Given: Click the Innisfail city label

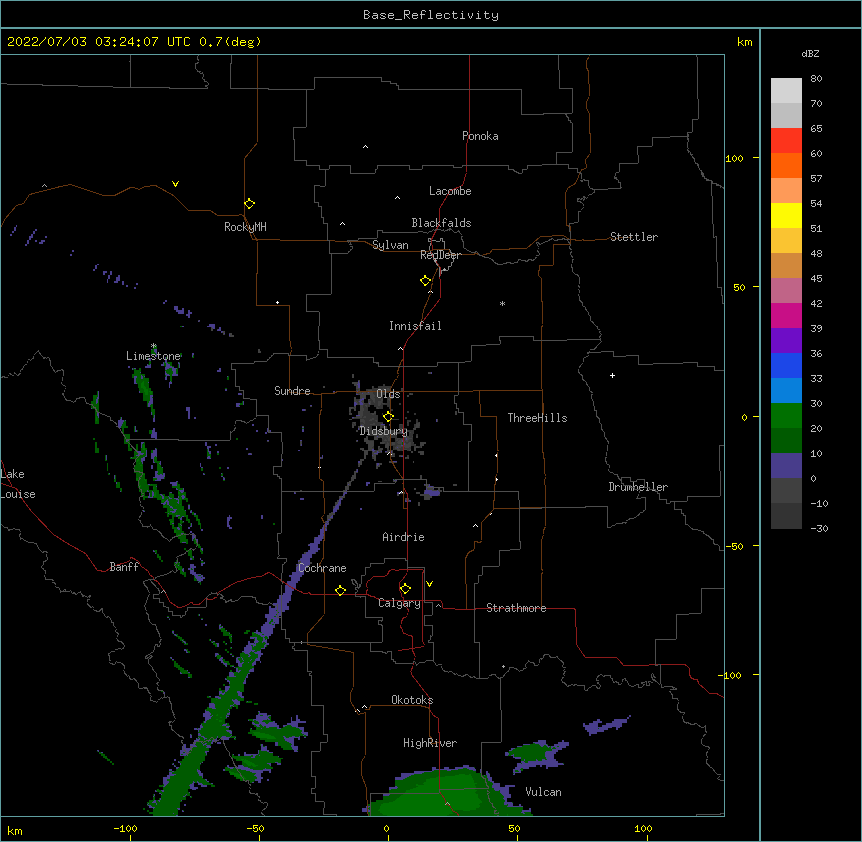Looking at the screenshot, I should pyautogui.click(x=415, y=326).
